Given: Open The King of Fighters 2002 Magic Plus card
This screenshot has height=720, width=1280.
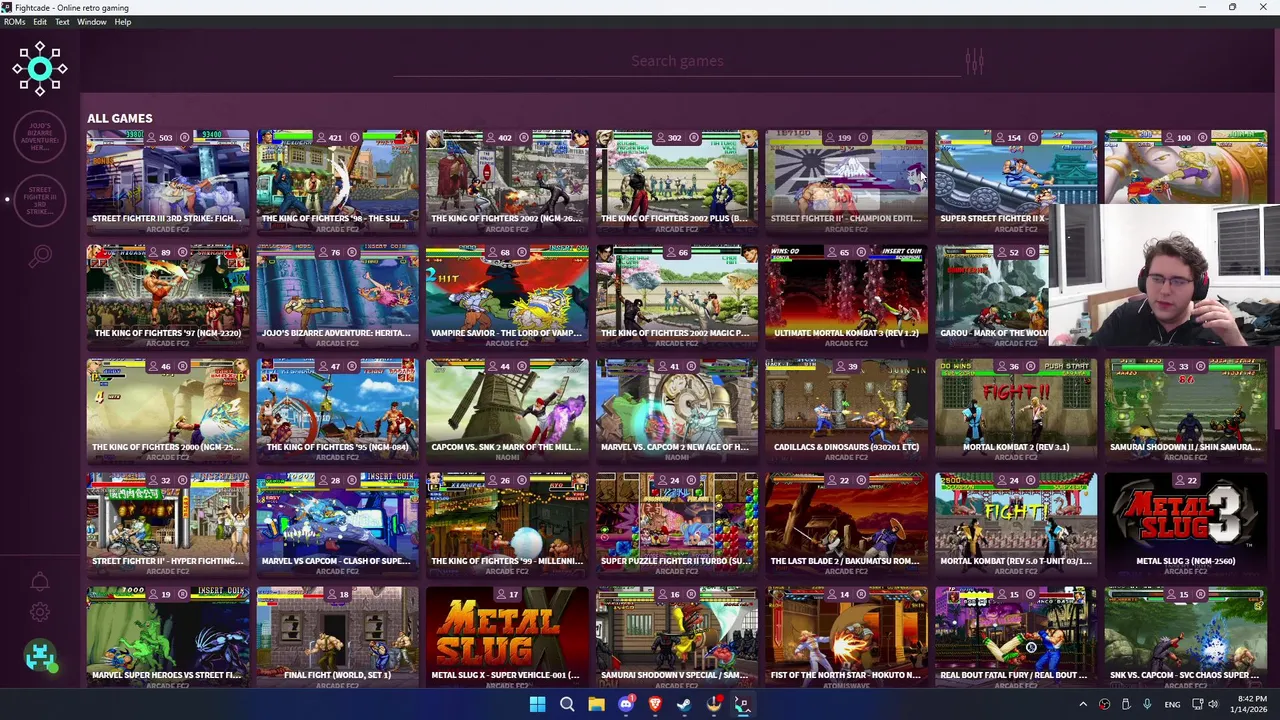Looking at the screenshot, I should [677, 296].
